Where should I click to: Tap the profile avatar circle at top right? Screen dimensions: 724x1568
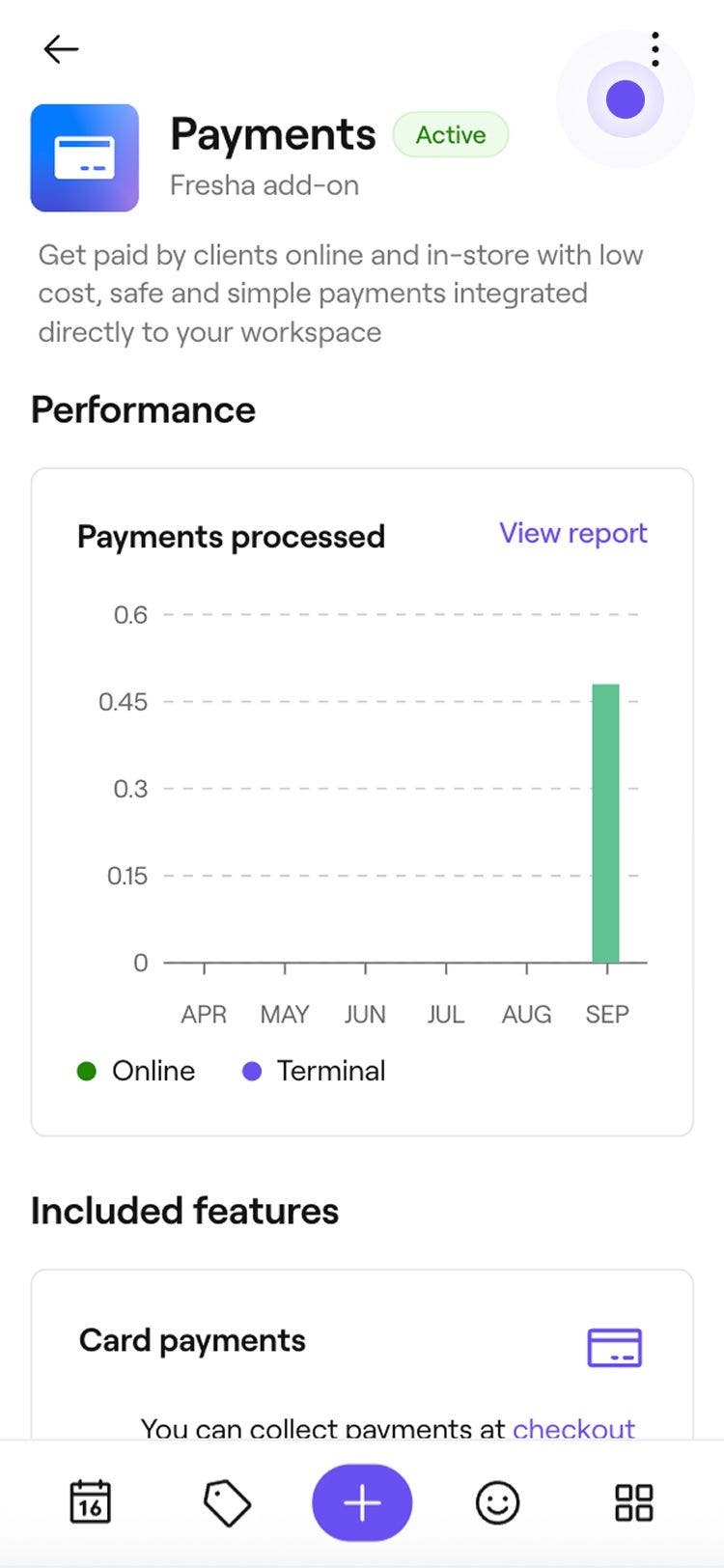[625, 99]
